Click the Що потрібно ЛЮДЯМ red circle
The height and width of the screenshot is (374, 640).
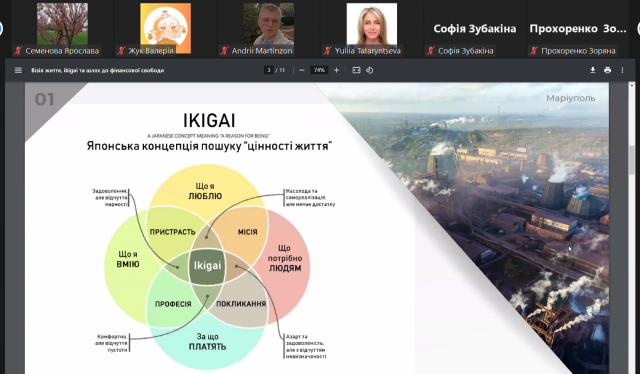(285, 258)
